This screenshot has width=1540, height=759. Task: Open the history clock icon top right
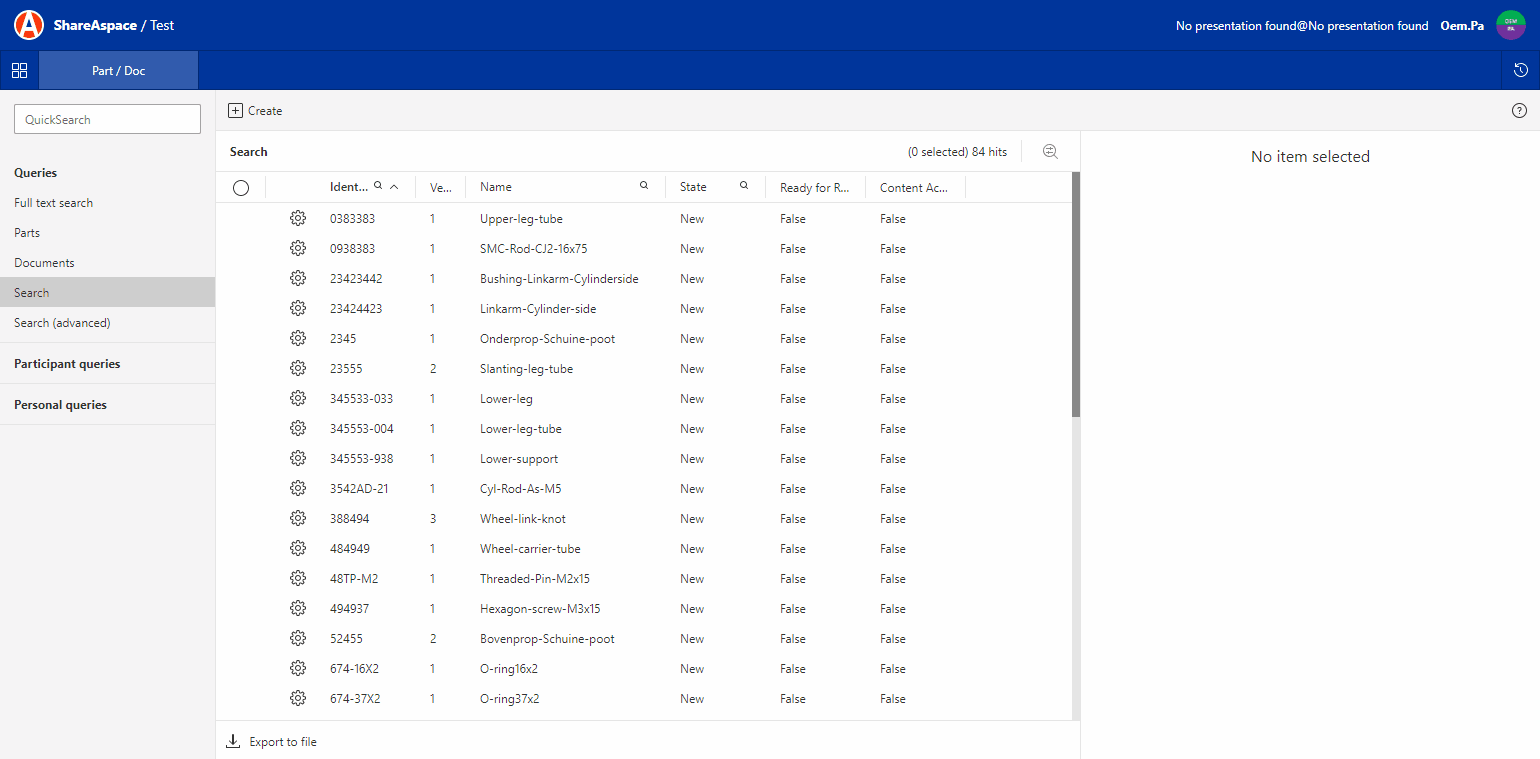coord(1520,70)
